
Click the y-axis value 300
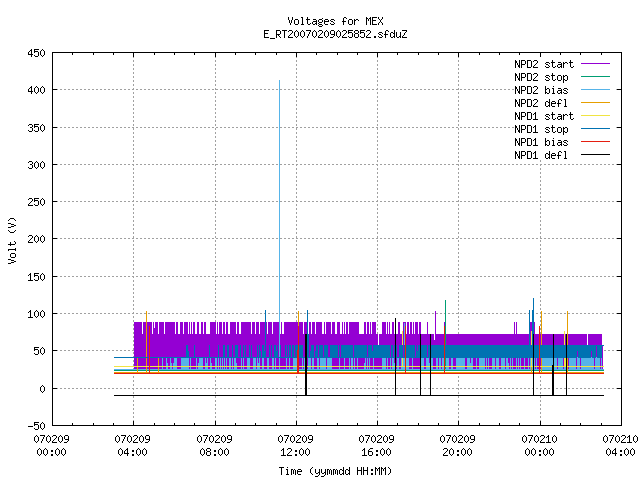click(36, 165)
